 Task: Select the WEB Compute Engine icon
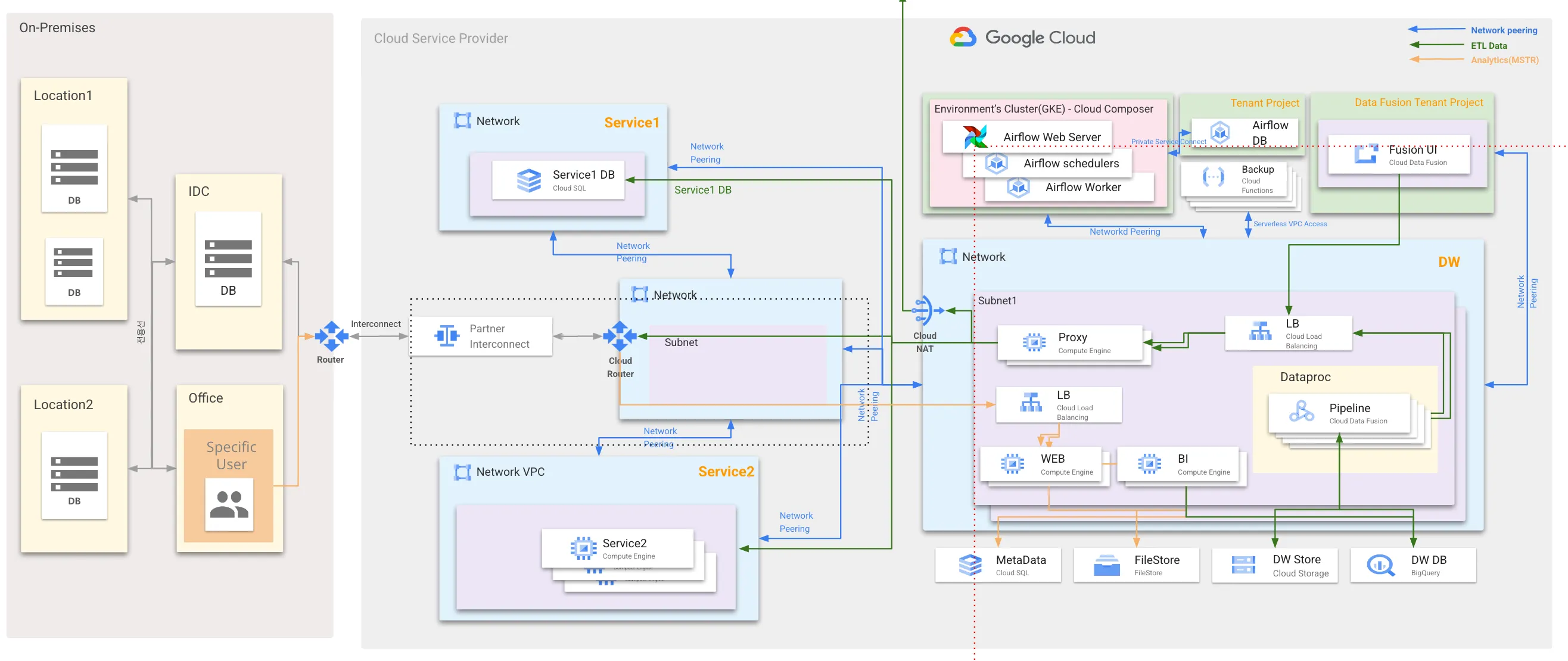tap(1012, 464)
